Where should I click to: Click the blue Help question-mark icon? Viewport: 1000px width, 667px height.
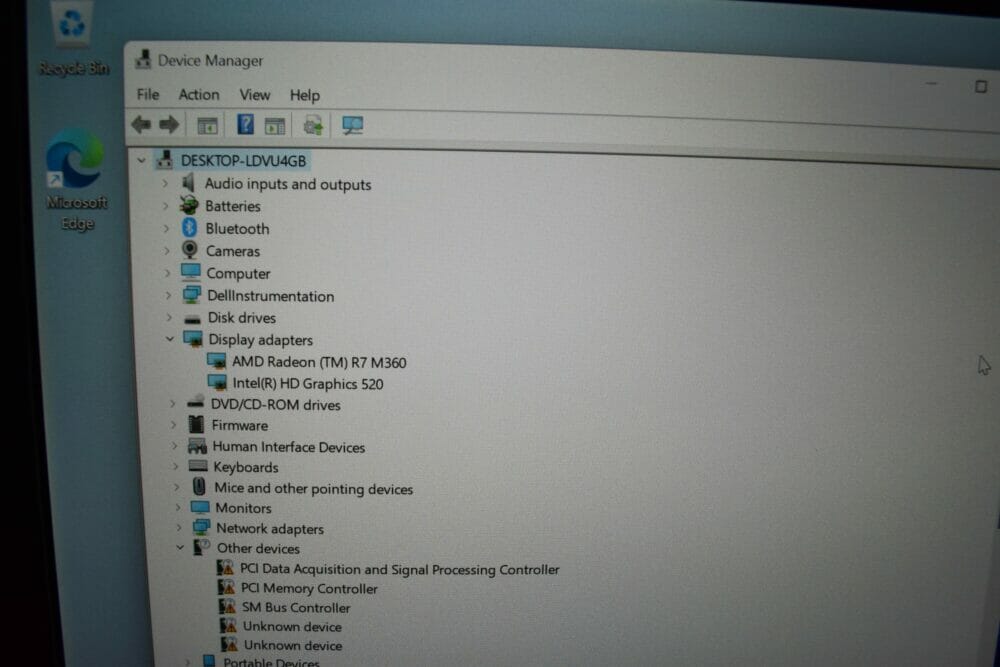click(x=245, y=124)
